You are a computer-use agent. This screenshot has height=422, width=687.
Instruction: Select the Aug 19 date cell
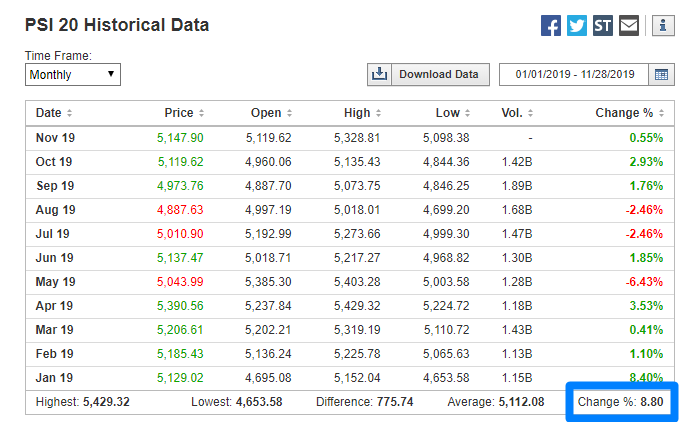(x=56, y=210)
